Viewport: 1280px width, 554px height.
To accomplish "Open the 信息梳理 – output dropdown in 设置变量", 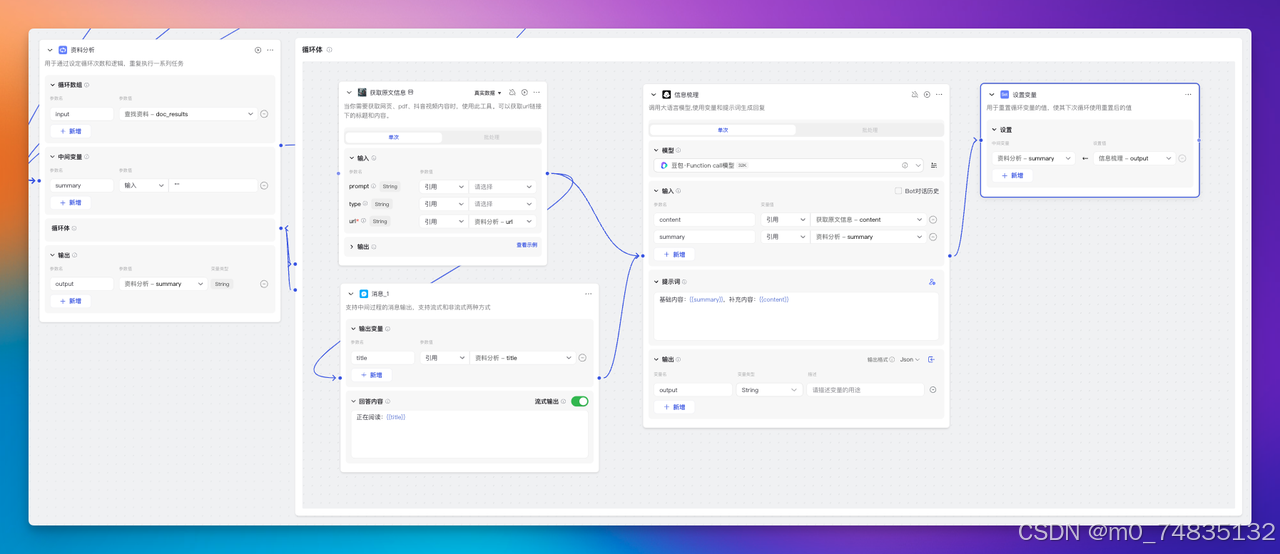I will (x=1134, y=158).
